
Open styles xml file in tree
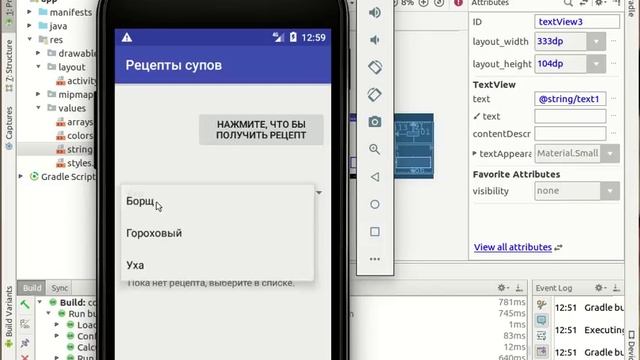pyautogui.click(x=75, y=163)
